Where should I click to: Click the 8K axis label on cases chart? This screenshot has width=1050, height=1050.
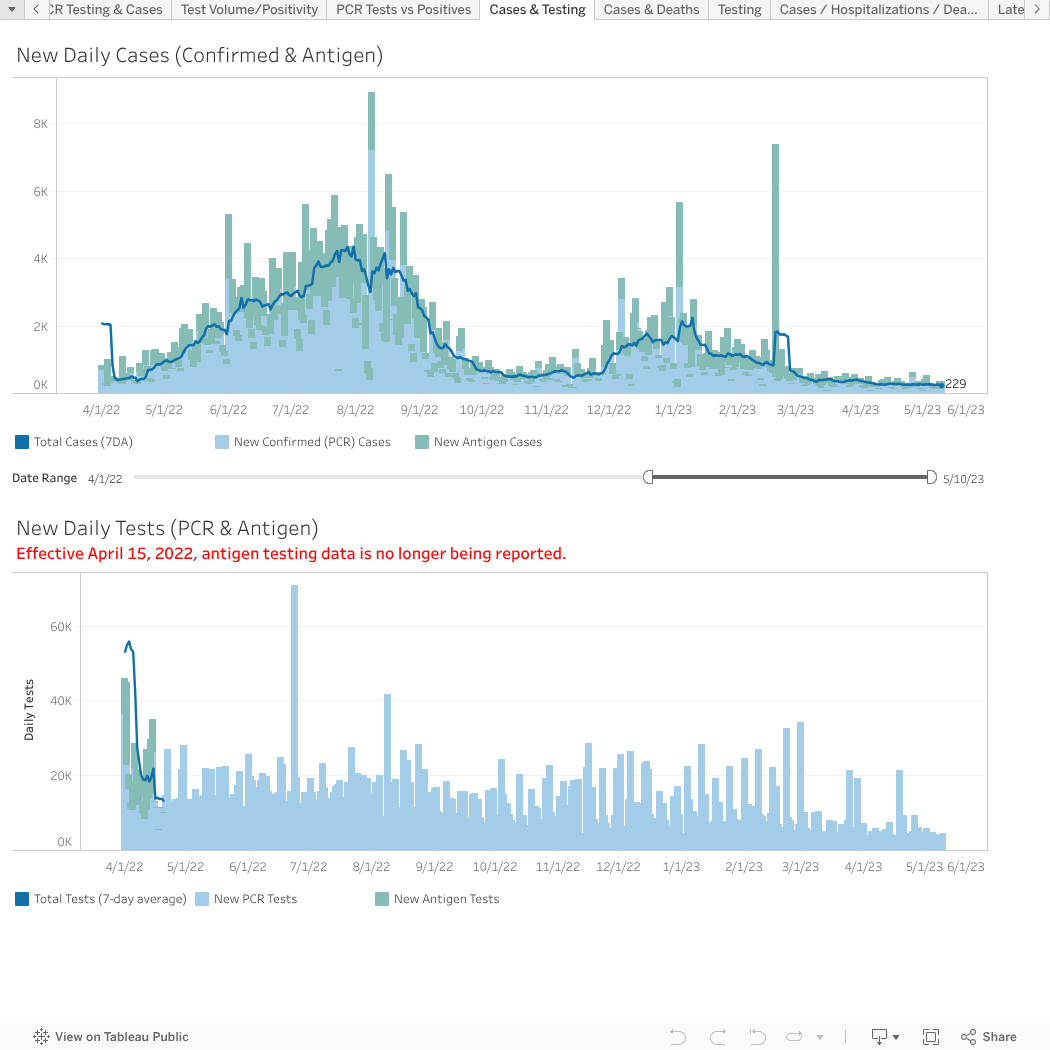(x=40, y=124)
